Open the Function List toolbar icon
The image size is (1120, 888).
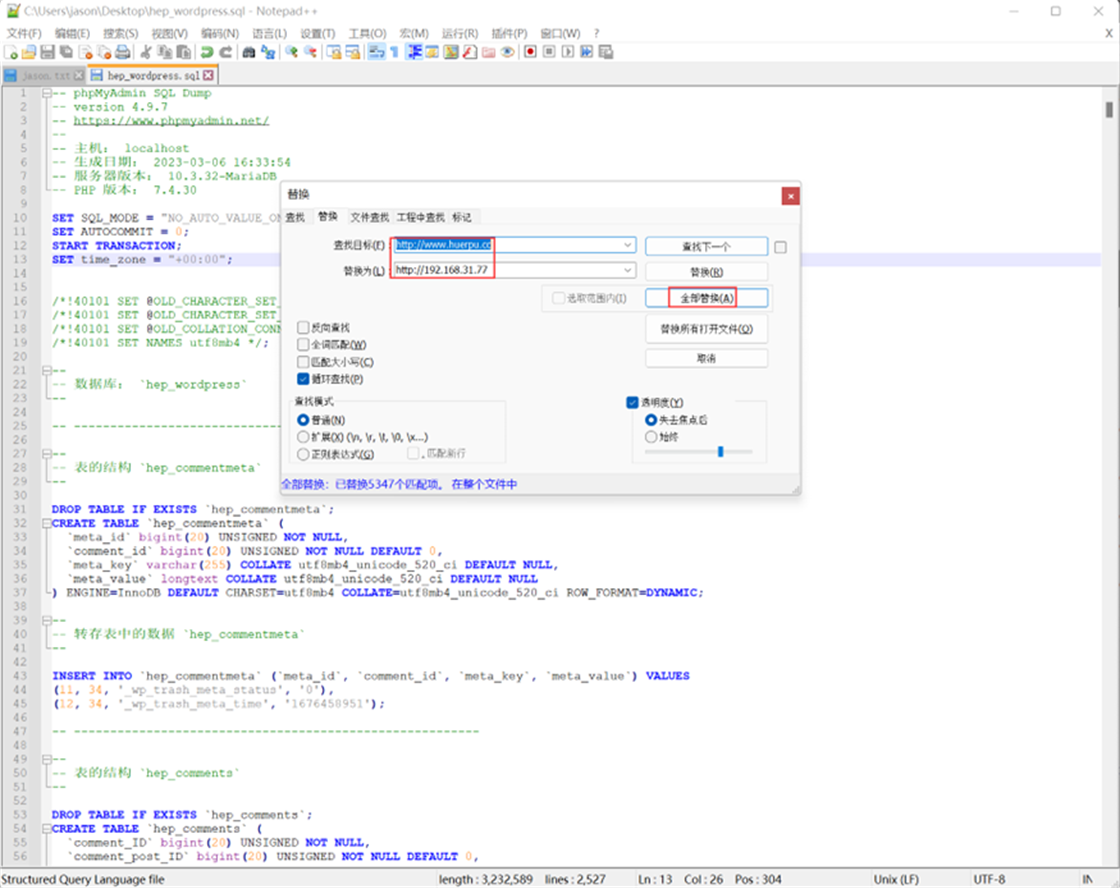click(470, 52)
